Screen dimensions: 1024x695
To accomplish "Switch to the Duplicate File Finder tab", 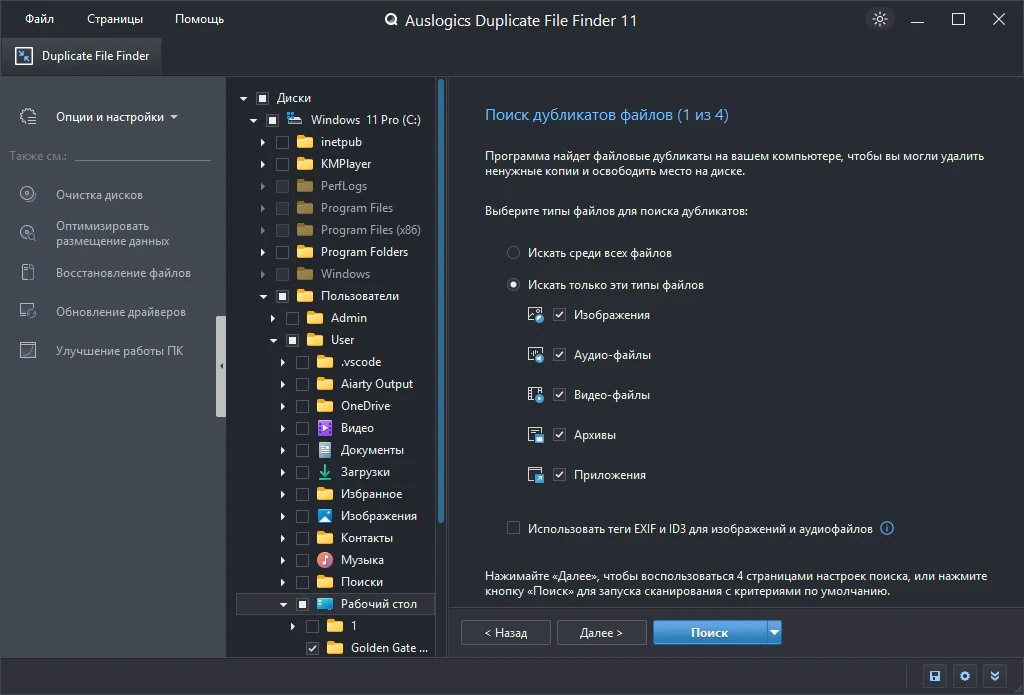I will pos(82,56).
